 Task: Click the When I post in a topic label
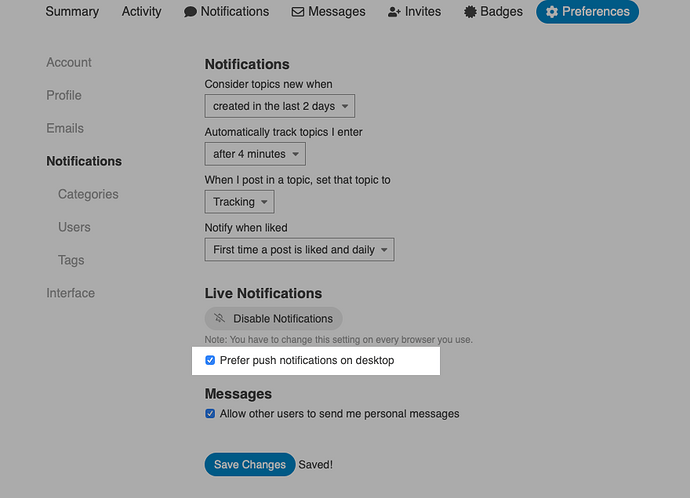297,180
